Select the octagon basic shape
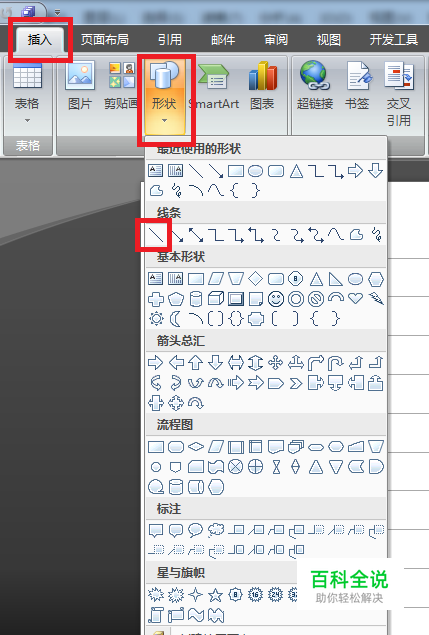The image size is (429, 635). point(296,279)
